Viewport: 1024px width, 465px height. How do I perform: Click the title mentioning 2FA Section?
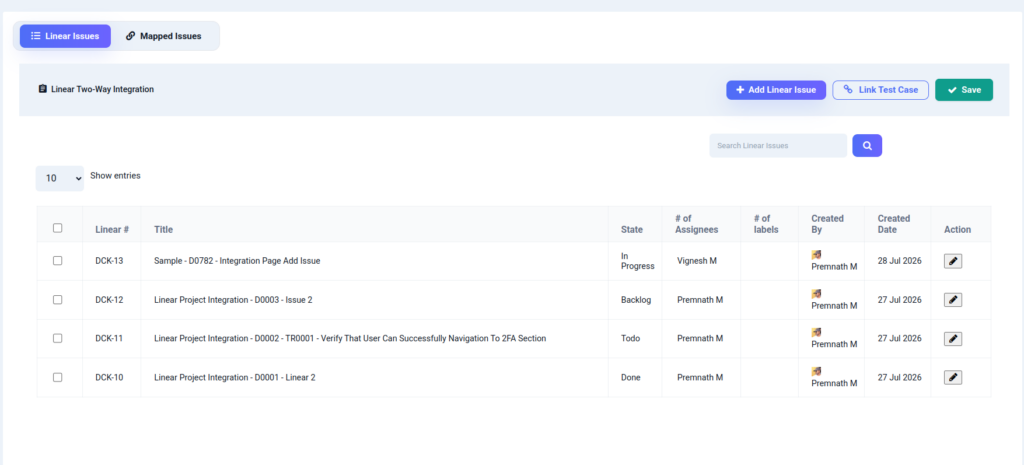pos(350,338)
